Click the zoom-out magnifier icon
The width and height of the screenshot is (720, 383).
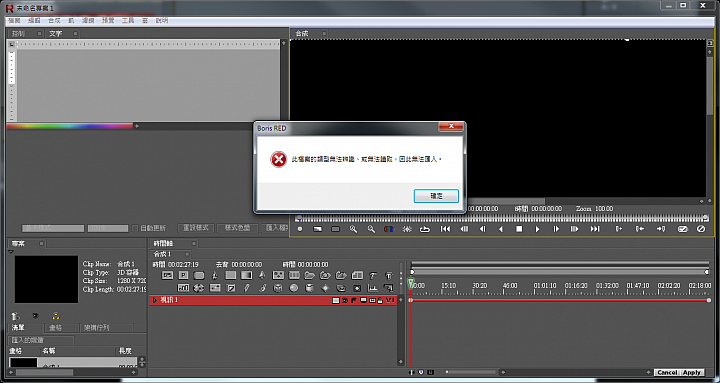point(371,229)
